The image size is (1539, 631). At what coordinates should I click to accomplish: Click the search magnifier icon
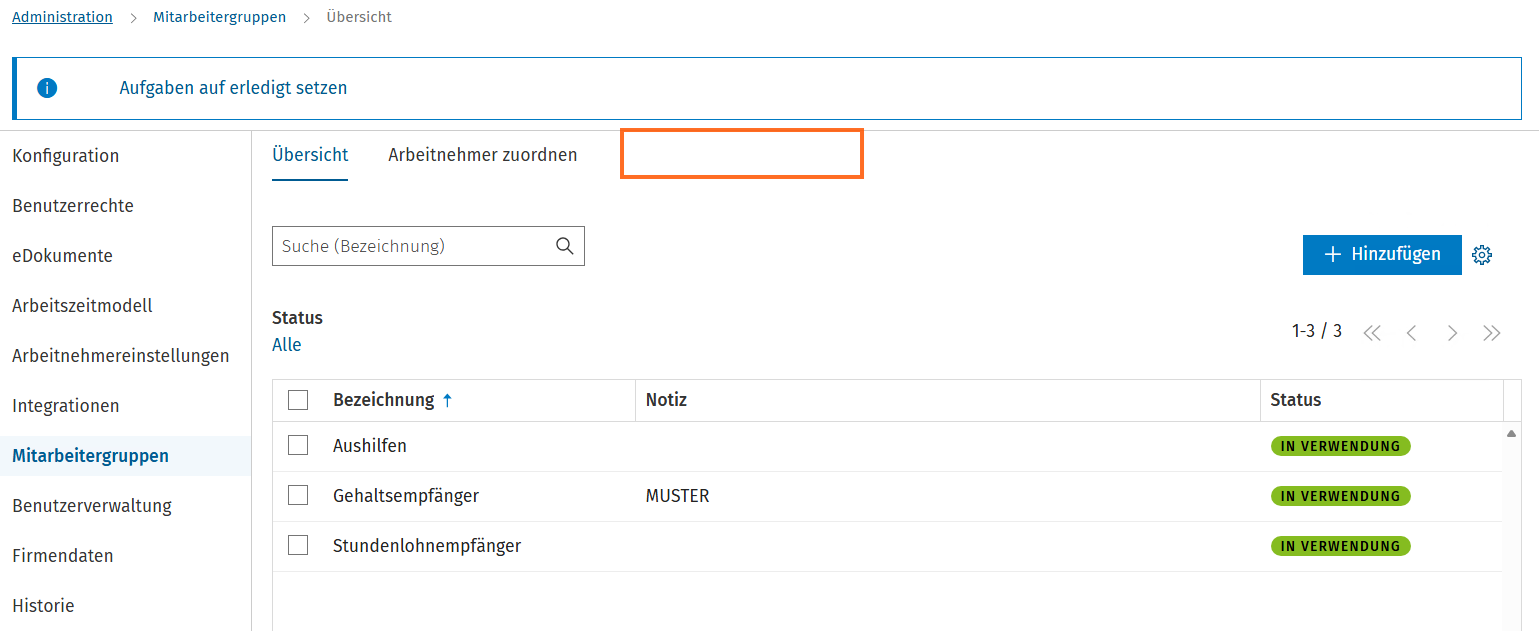(x=565, y=246)
